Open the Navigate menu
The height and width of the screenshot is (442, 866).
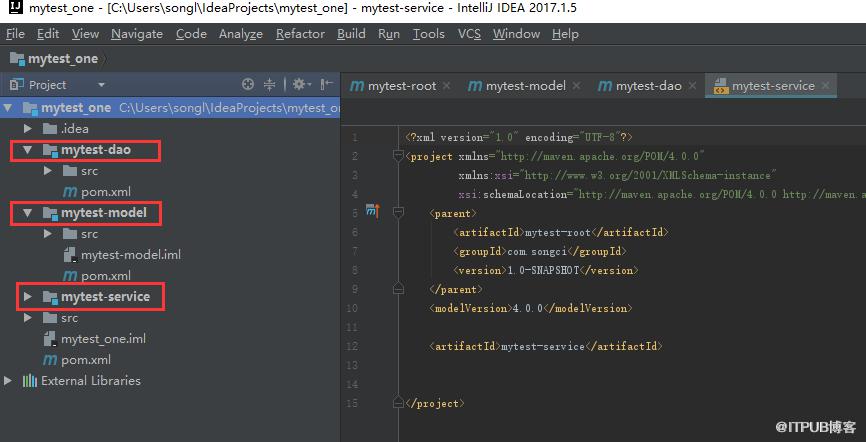coord(137,34)
